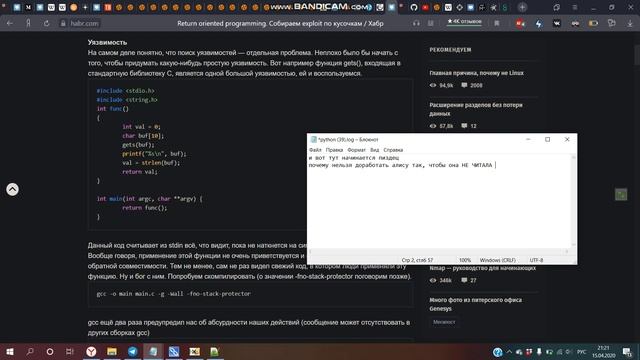
Task: Switch to the GitHub tab
Action: [x=414, y=7]
